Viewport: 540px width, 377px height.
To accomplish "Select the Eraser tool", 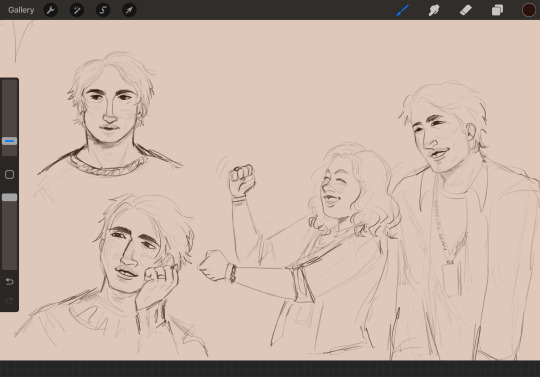I will pos(466,10).
